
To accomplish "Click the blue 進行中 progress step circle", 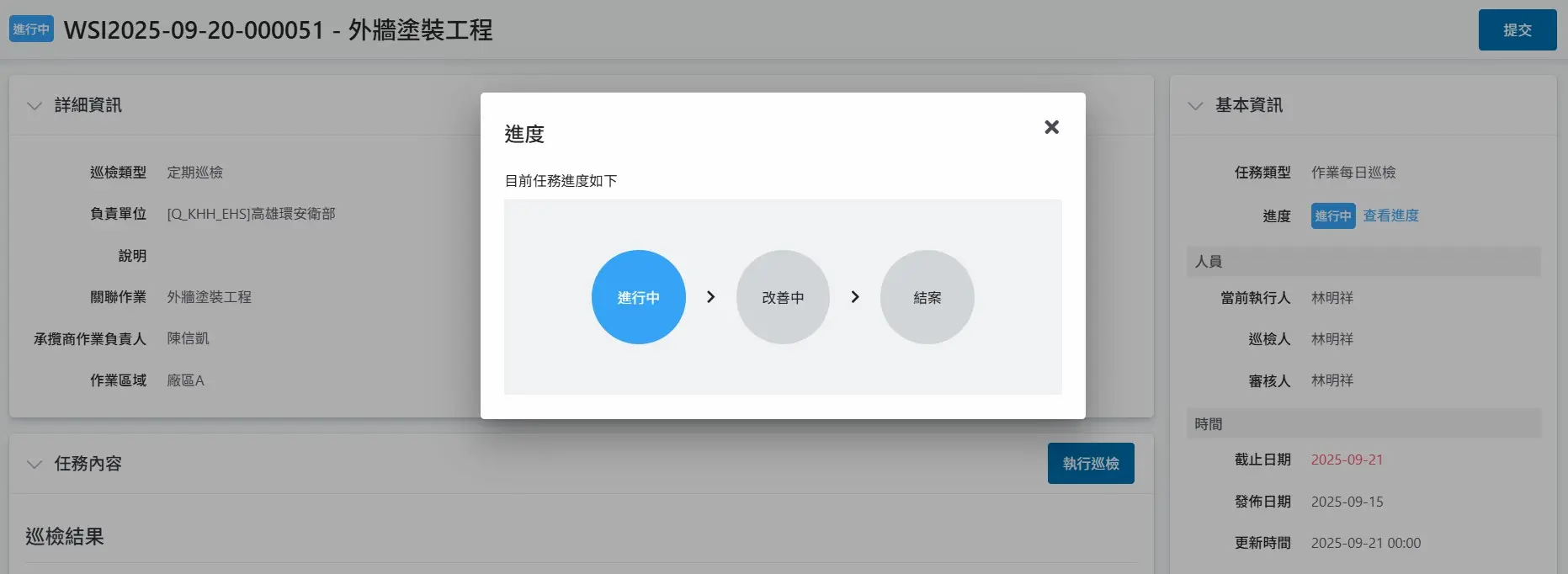I will 638,297.
